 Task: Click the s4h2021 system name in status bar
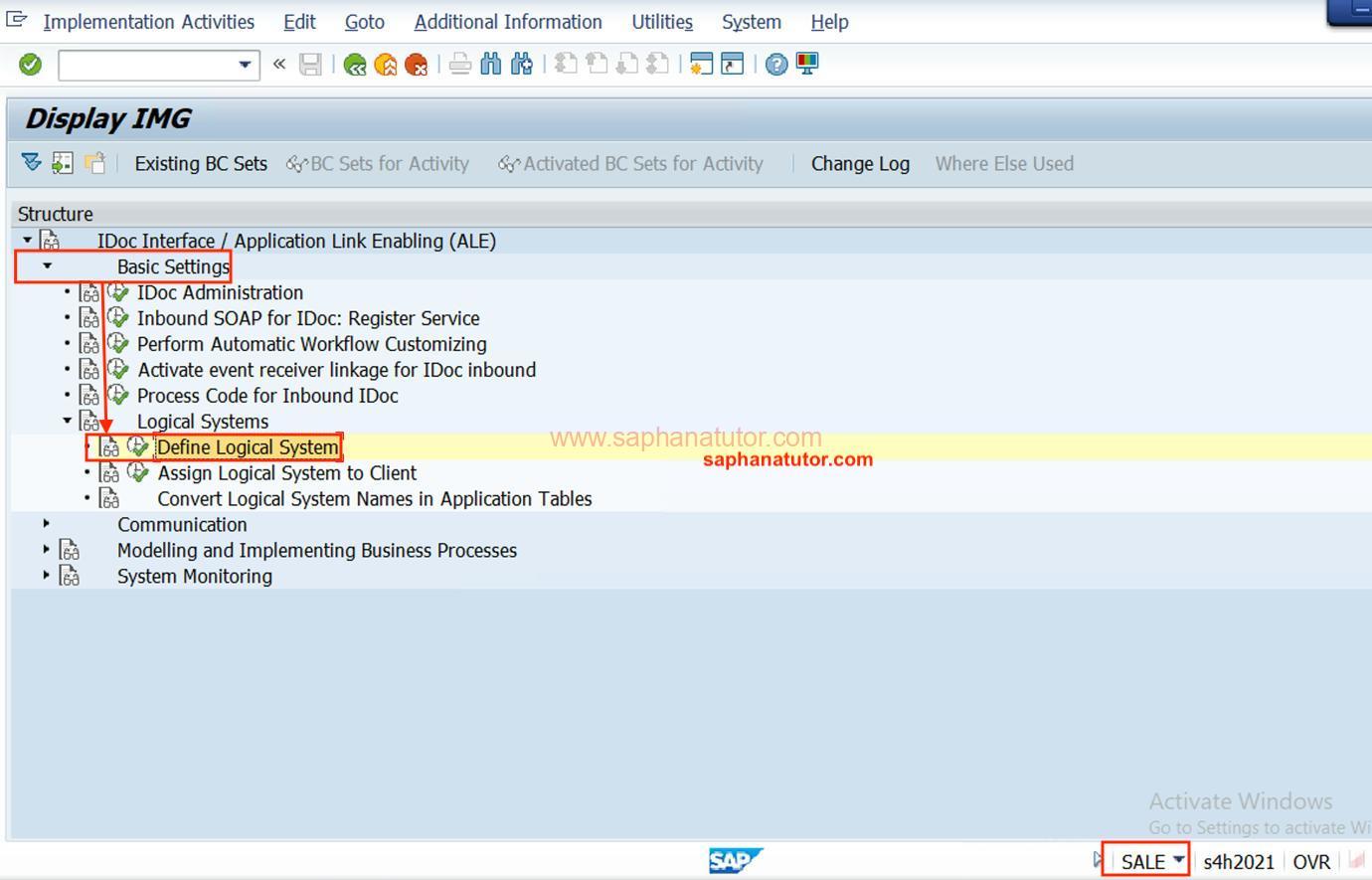point(1239,862)
